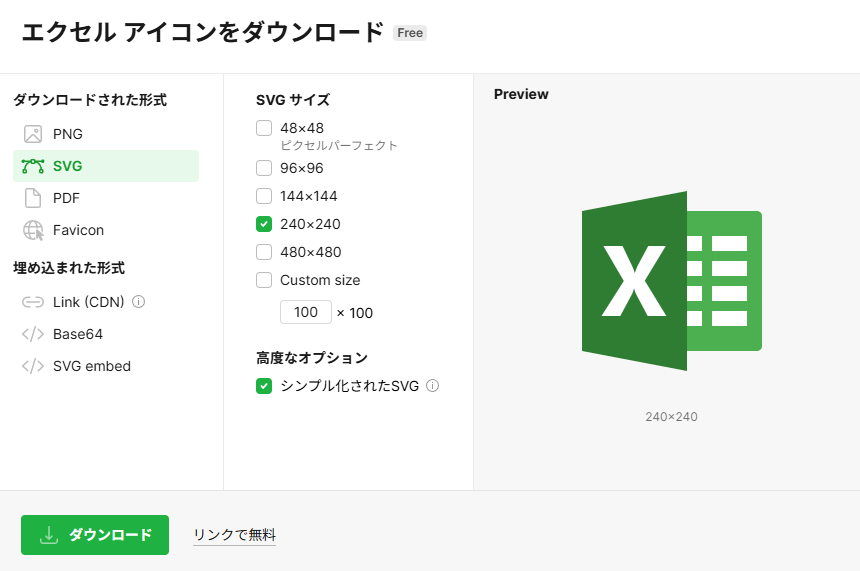
Task: Enable the 48×48 size checkbox
Action: click(x=264, y=128)
